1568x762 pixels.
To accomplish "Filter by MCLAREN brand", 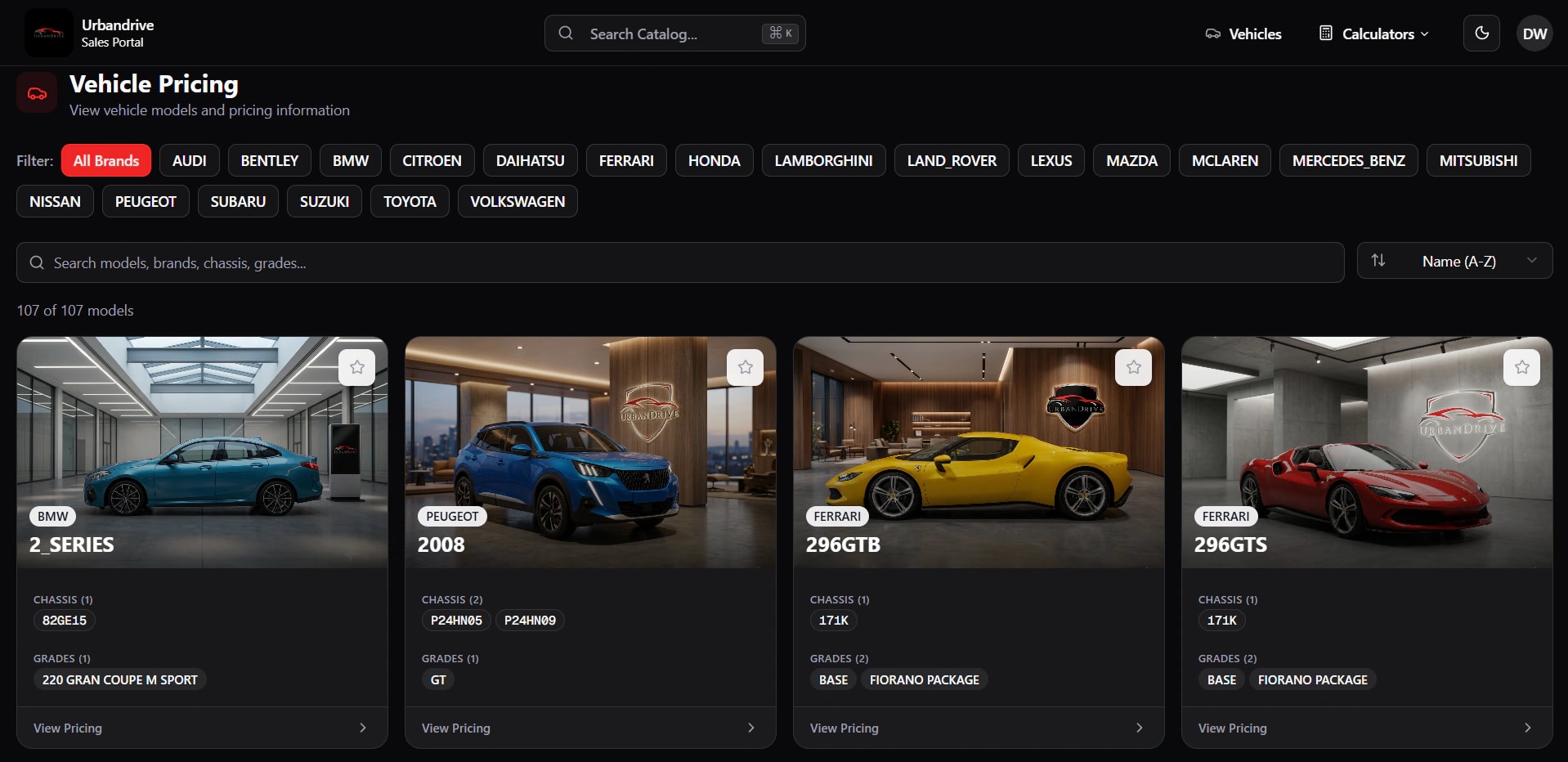I will click(x=1225, y=160).
